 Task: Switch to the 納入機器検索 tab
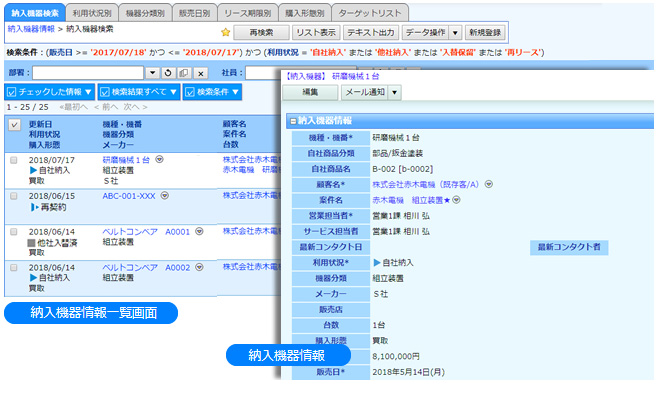pyautogui.click(x=35, y=13)
